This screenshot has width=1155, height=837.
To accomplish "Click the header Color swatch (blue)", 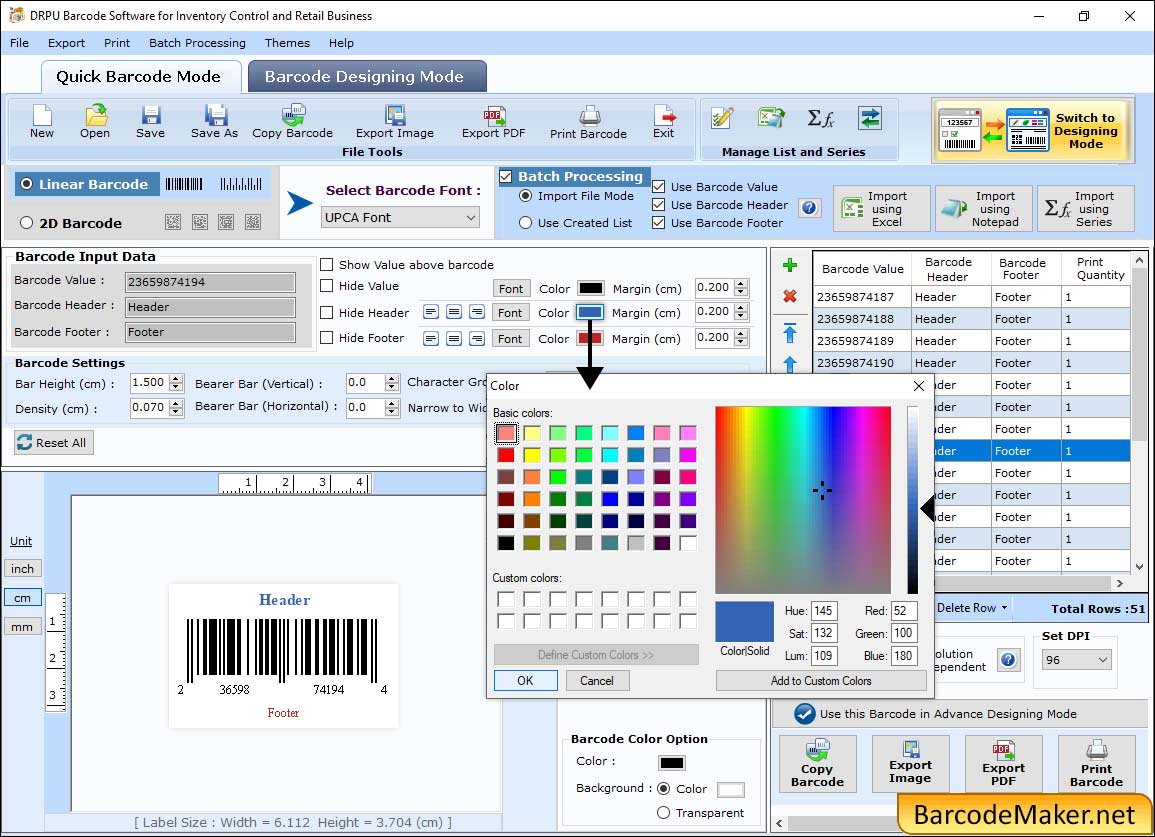I will click(590, 312).
